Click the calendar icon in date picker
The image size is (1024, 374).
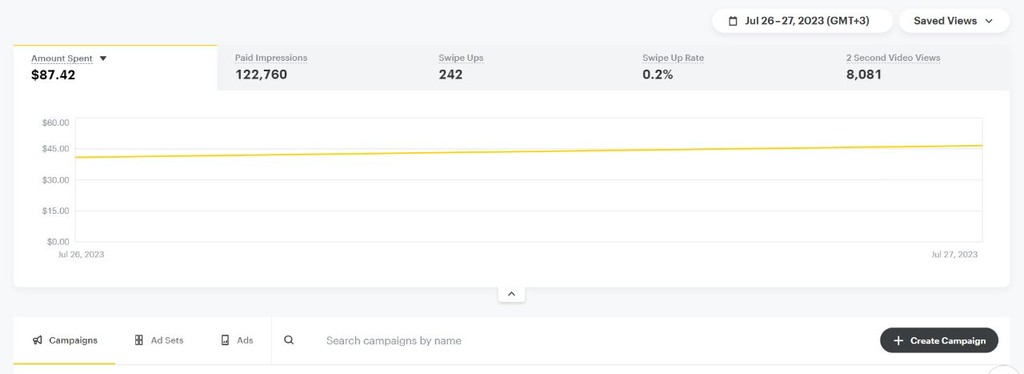coord(733,21)
